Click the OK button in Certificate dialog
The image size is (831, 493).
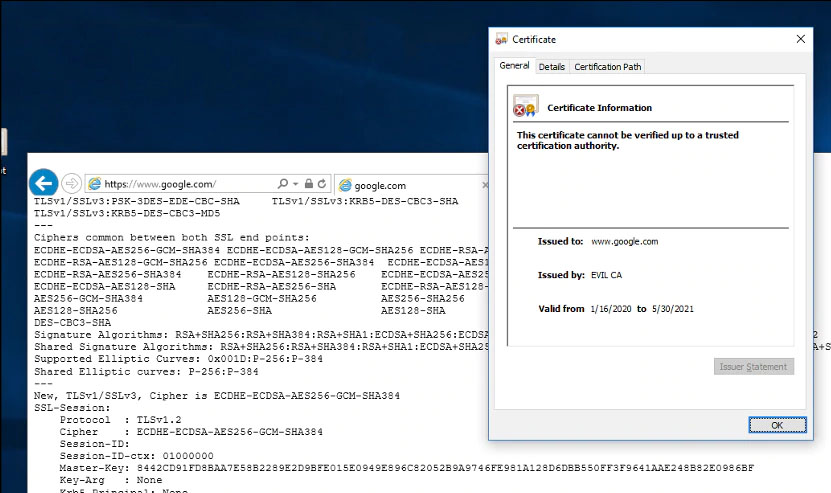[x=777, y=425]
